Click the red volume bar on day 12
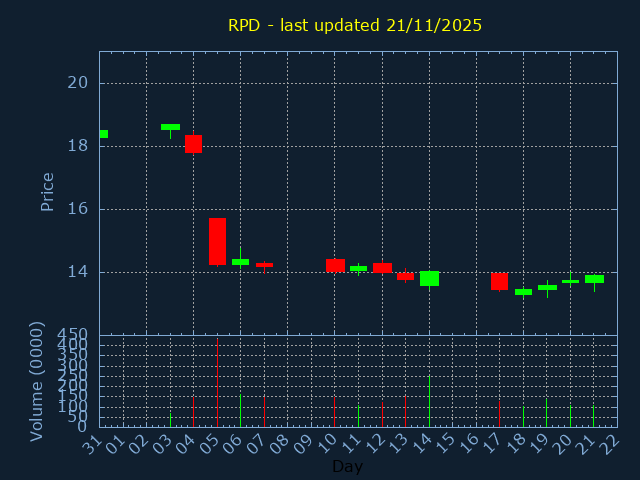 click(382, 414)
